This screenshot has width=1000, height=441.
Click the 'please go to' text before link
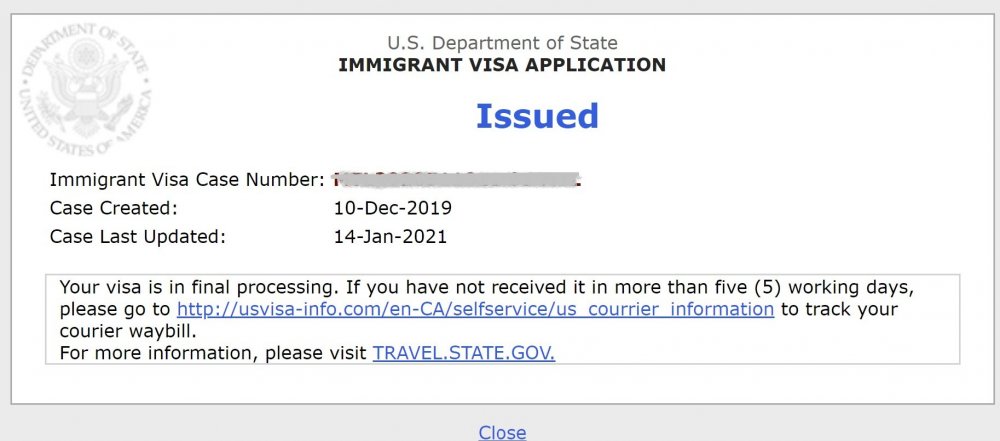[x=115, y=310]
